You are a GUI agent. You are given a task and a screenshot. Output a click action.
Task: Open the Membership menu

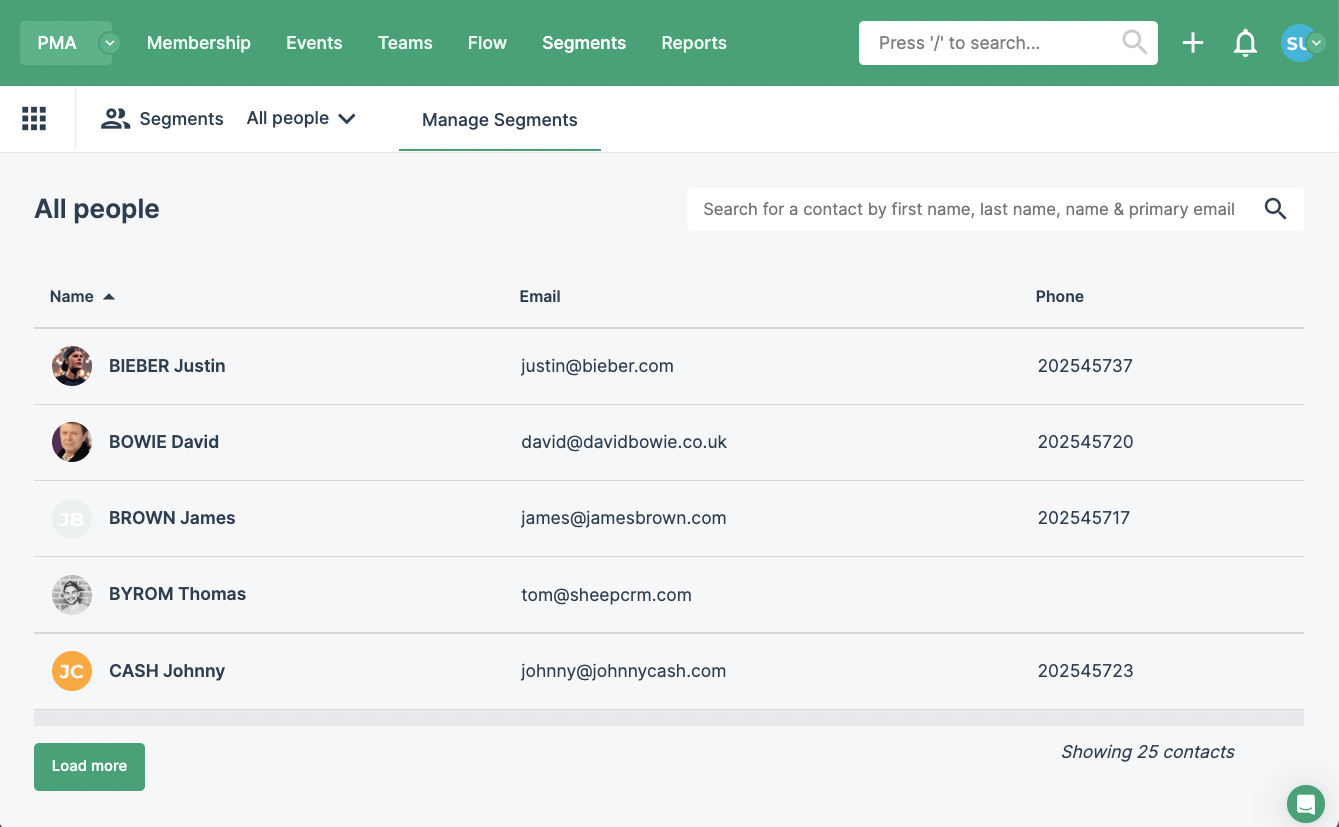coord(198,42)
